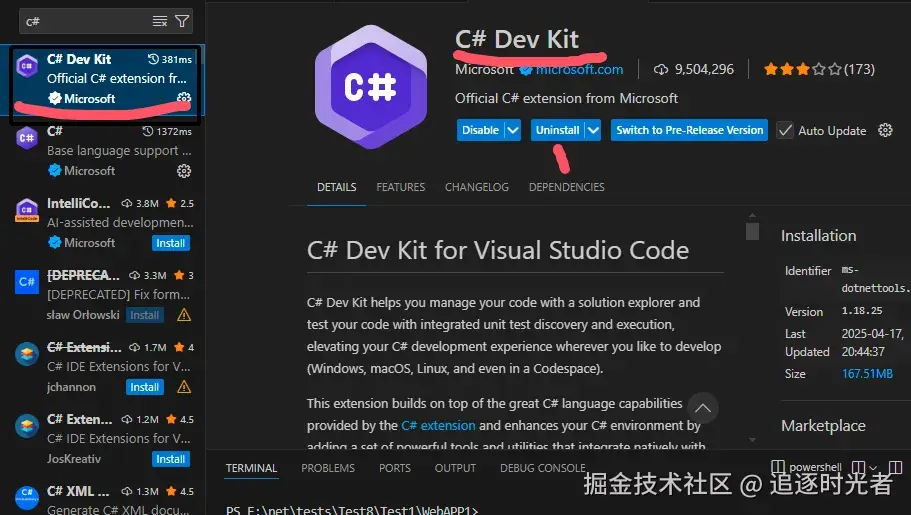The width and height of the screenshot is (911, 515).
Task: Expand the Disable button dropdown arrow
Action: 513,130
